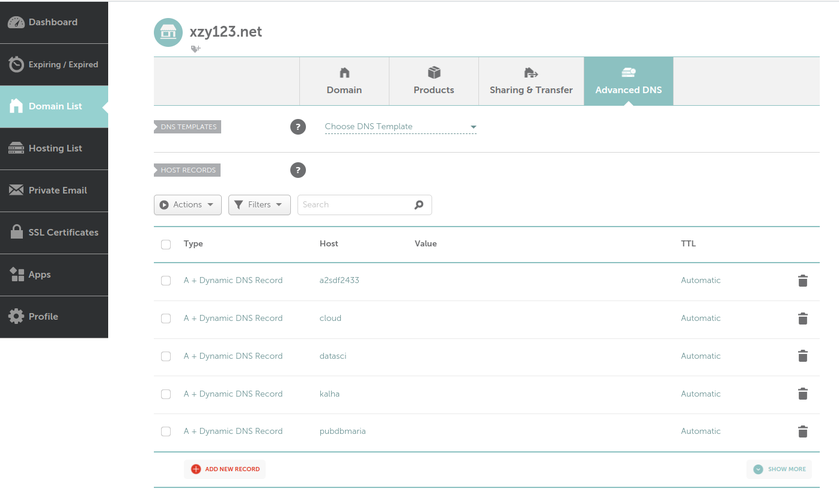Switch to Sharing & Transfer tab
Screen dimensions: 839x497
click(x=531, y=81)
